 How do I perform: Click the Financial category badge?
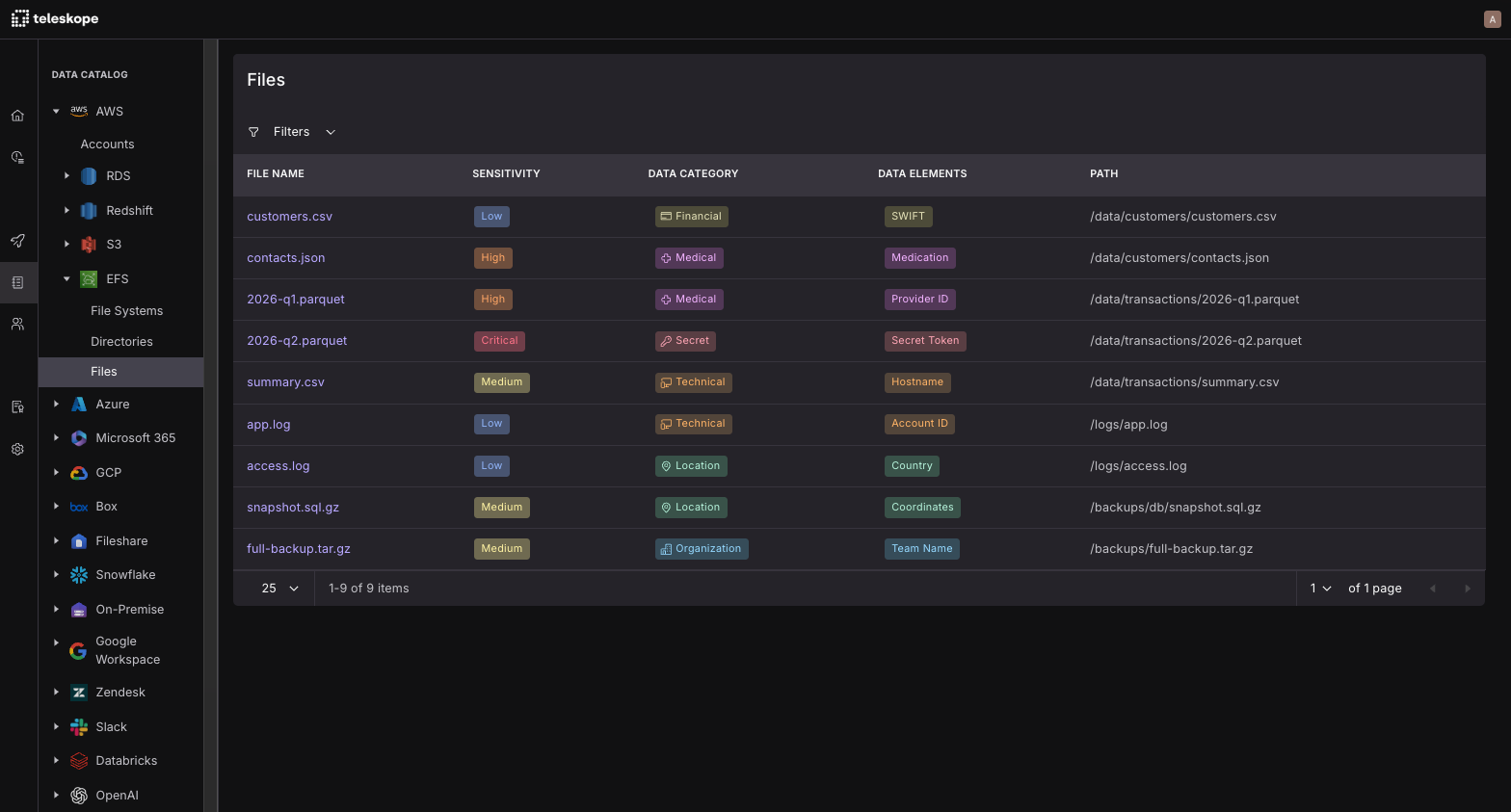coord(691,217)
